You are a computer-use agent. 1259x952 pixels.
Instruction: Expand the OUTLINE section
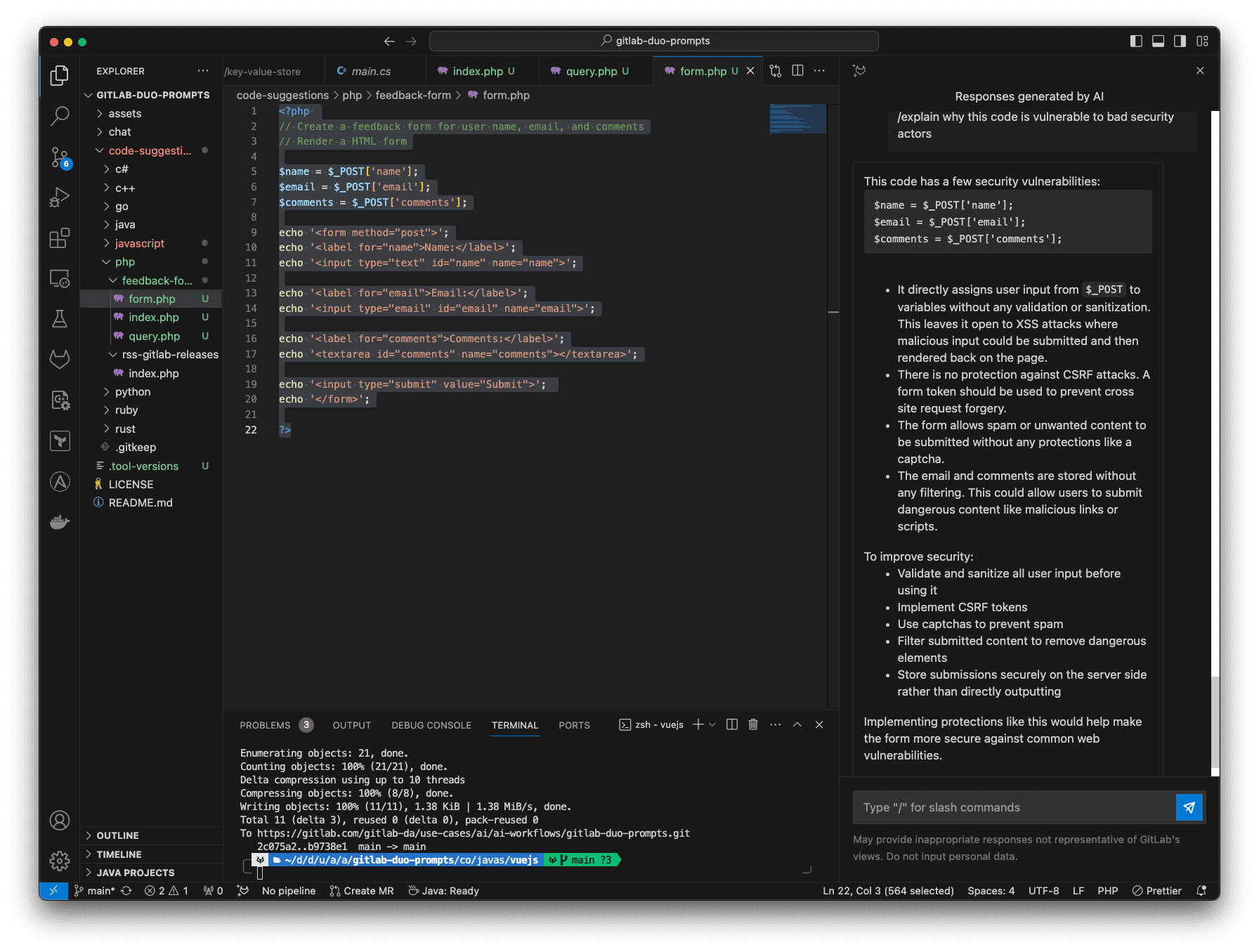(x=117, y=835)
